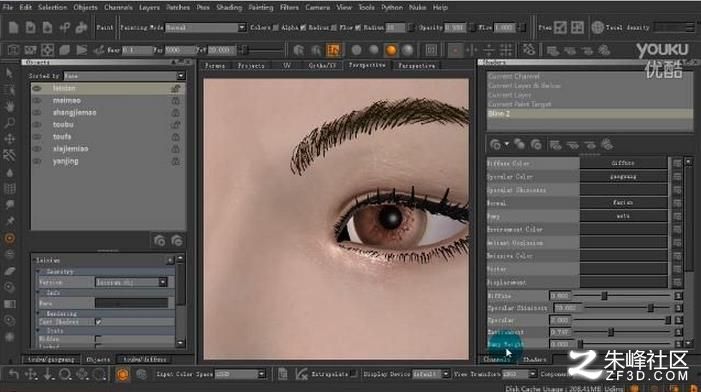701x392 pixels.
Task: Open the Version dropdown in object properties
Action: pos(131,282)
